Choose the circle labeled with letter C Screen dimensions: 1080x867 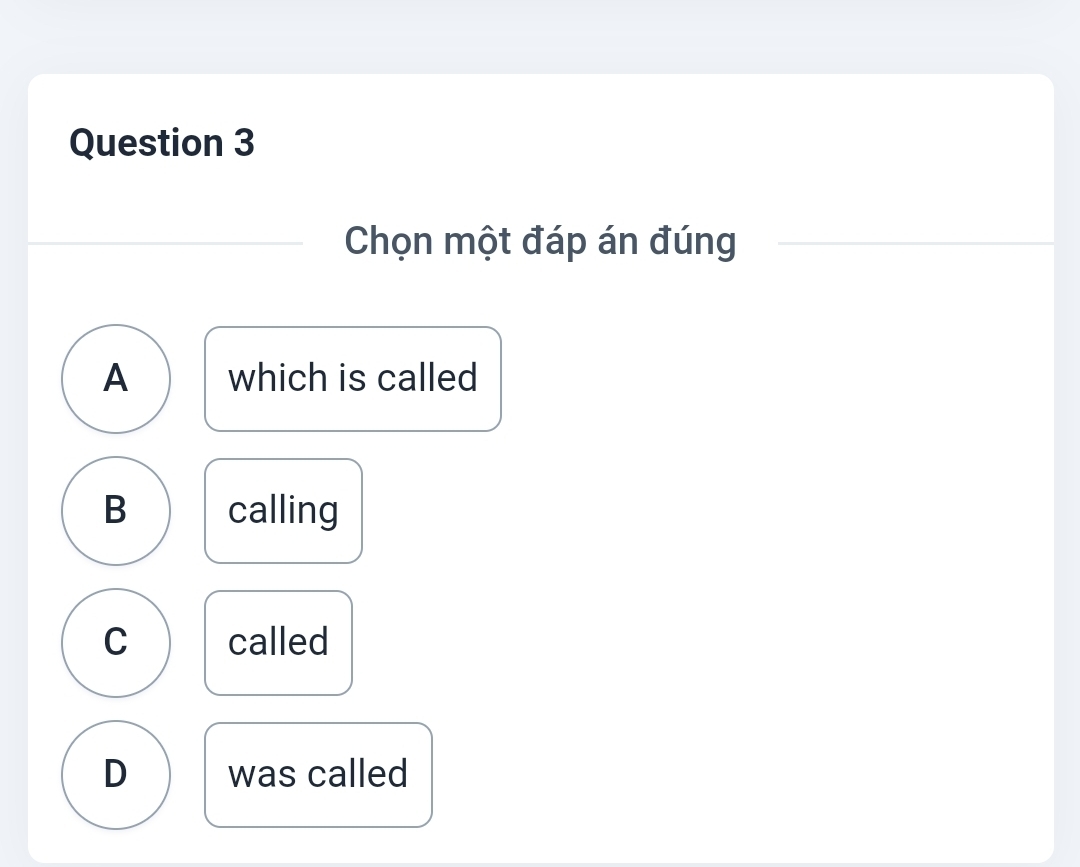[x=116, y=643]
